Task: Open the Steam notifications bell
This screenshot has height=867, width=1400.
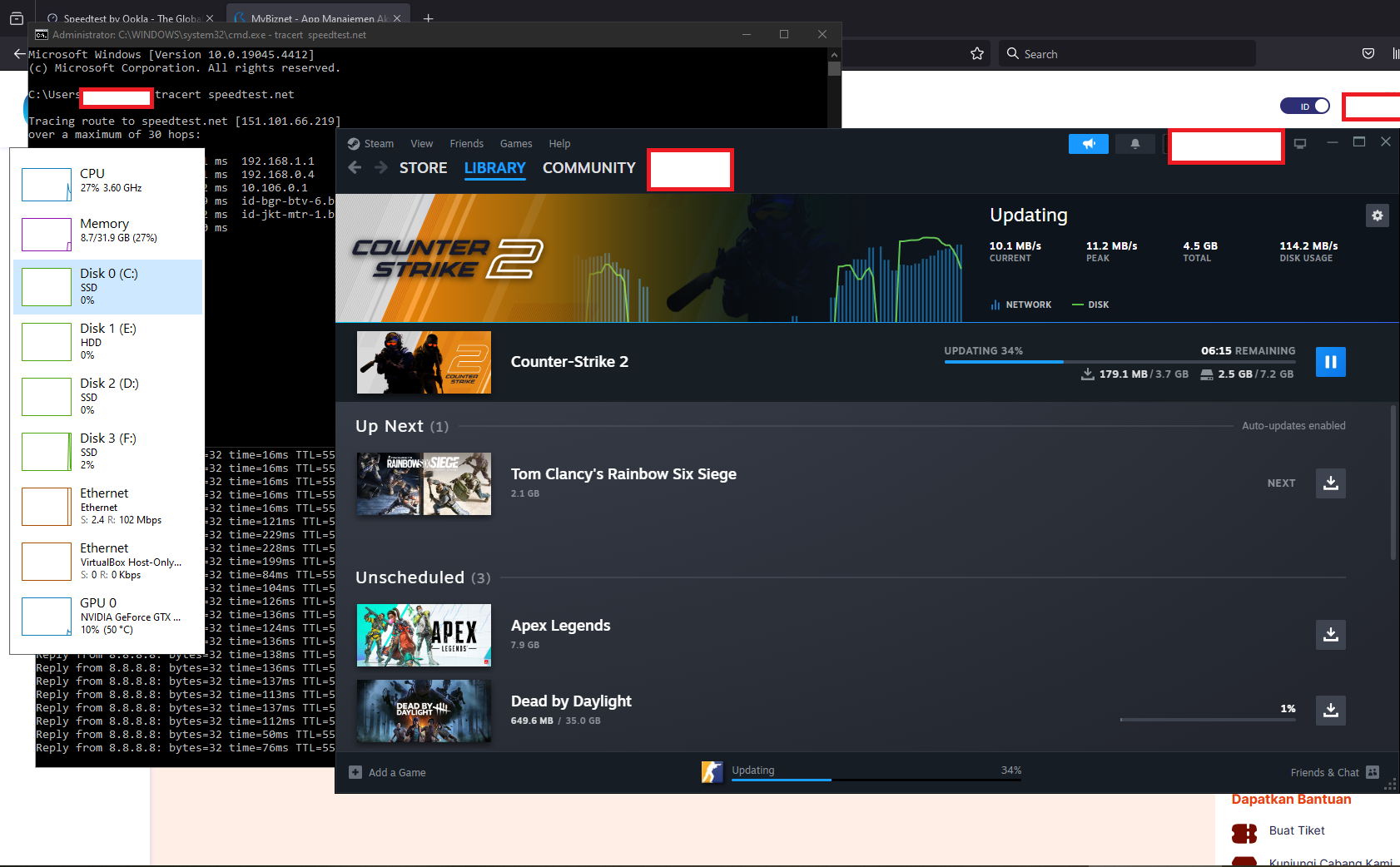Action: 1134,143
